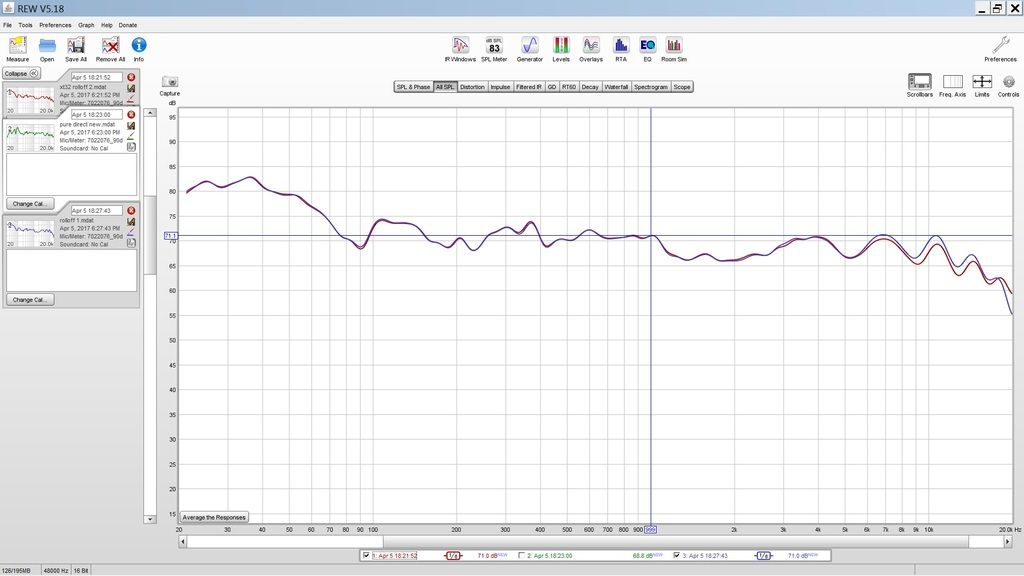
Task: Open the Room Sim tool
Action: click(x=674, y=49)
